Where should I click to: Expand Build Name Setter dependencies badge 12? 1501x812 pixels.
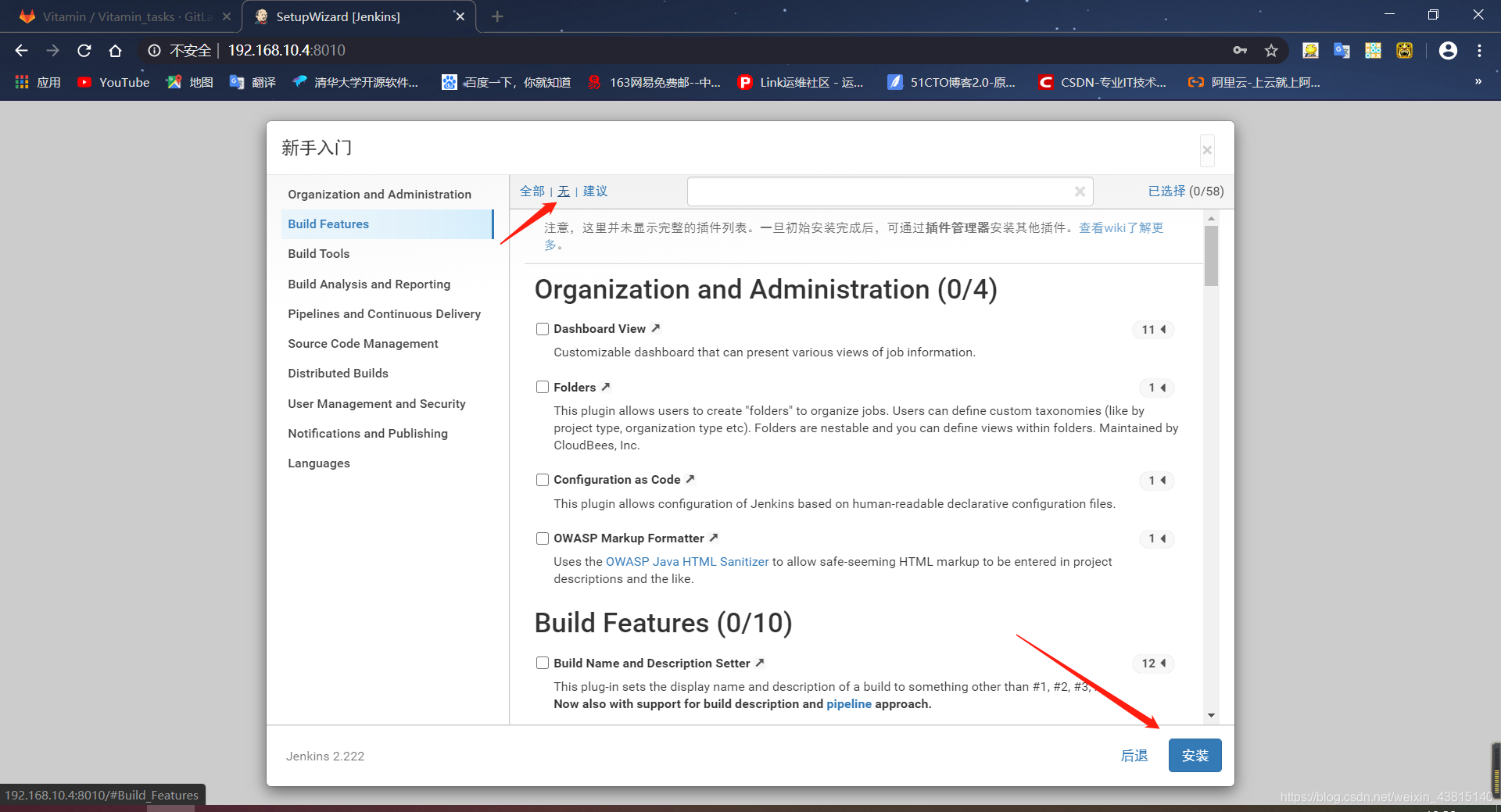[x=1154, y=664]
